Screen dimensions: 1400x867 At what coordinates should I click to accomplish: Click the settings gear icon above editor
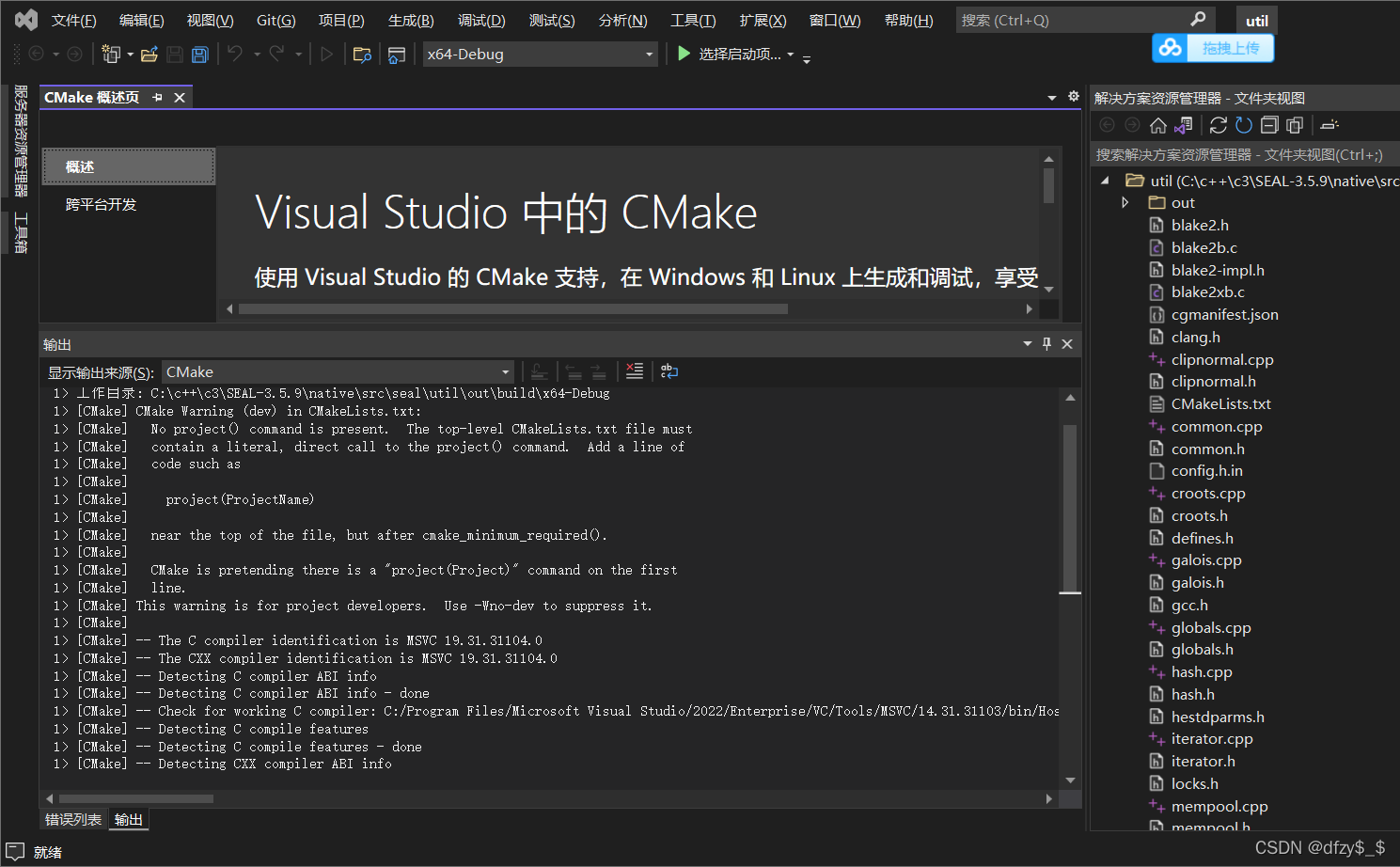click(x=1074, y=96)
